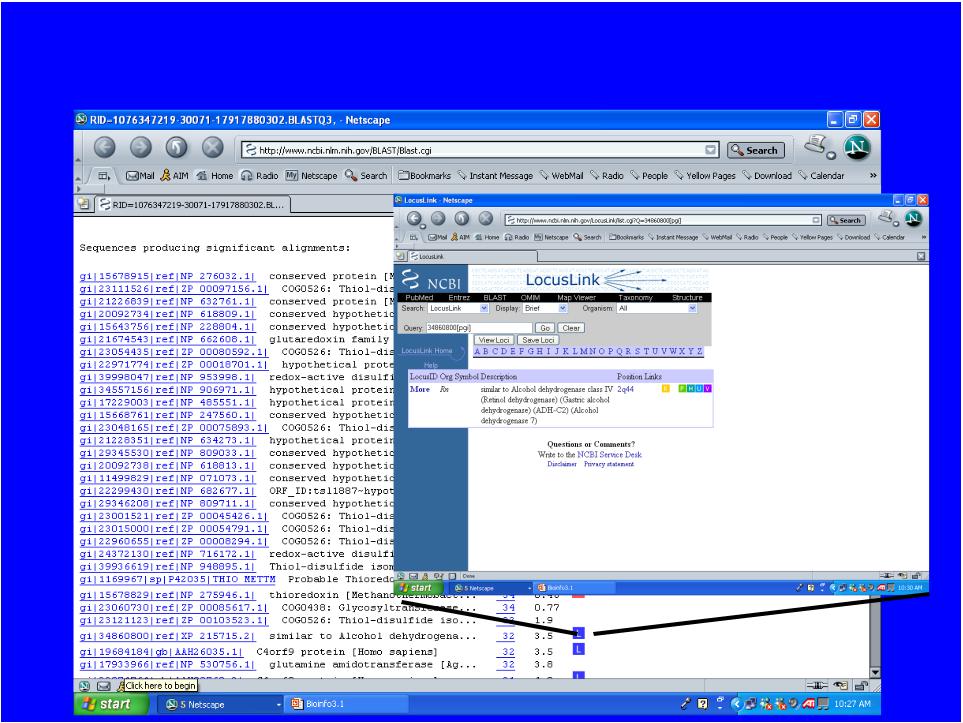Screen dimensions: 963x723
Task: Click the View Loci button
Action: (x=494, y=340)
